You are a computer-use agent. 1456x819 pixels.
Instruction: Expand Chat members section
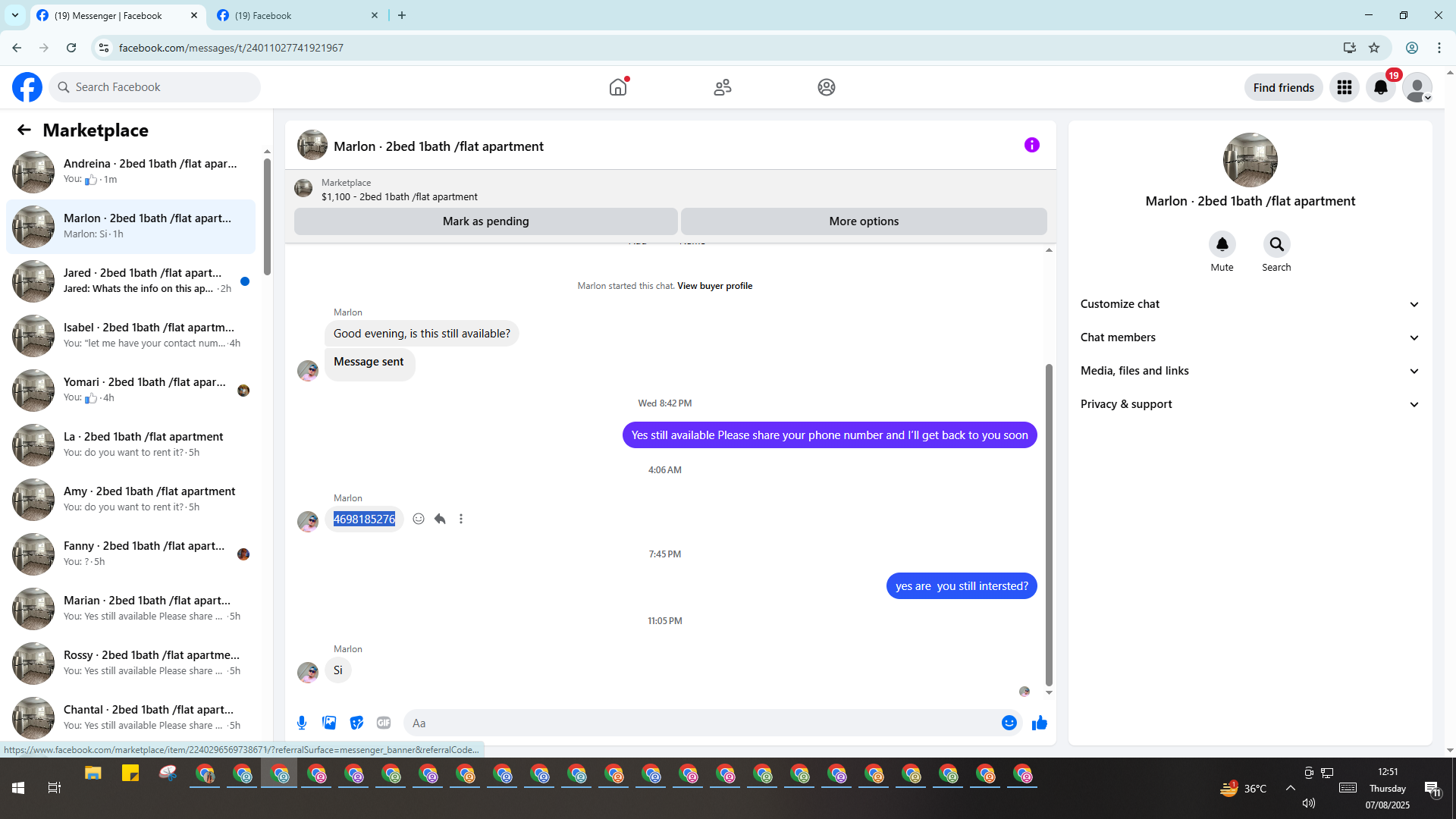point(1250,337)
